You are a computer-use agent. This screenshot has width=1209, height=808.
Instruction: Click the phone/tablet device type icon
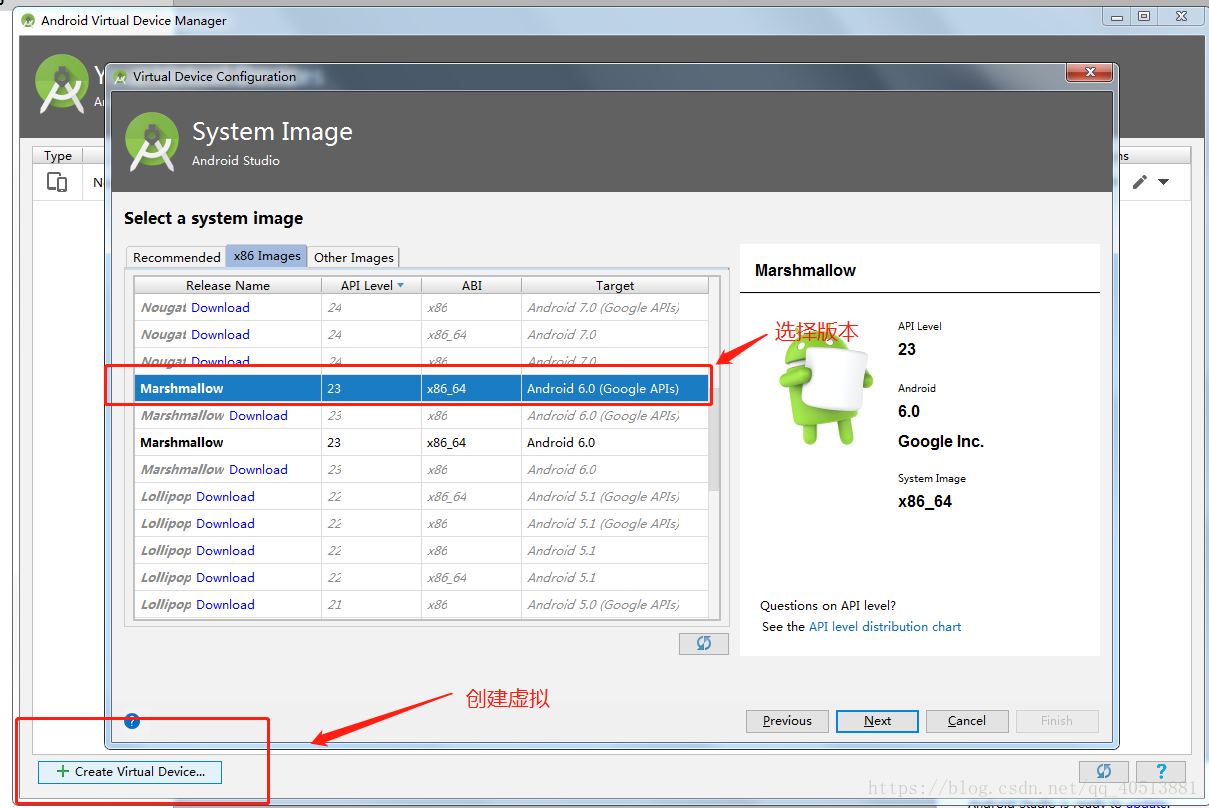(57, 182)
